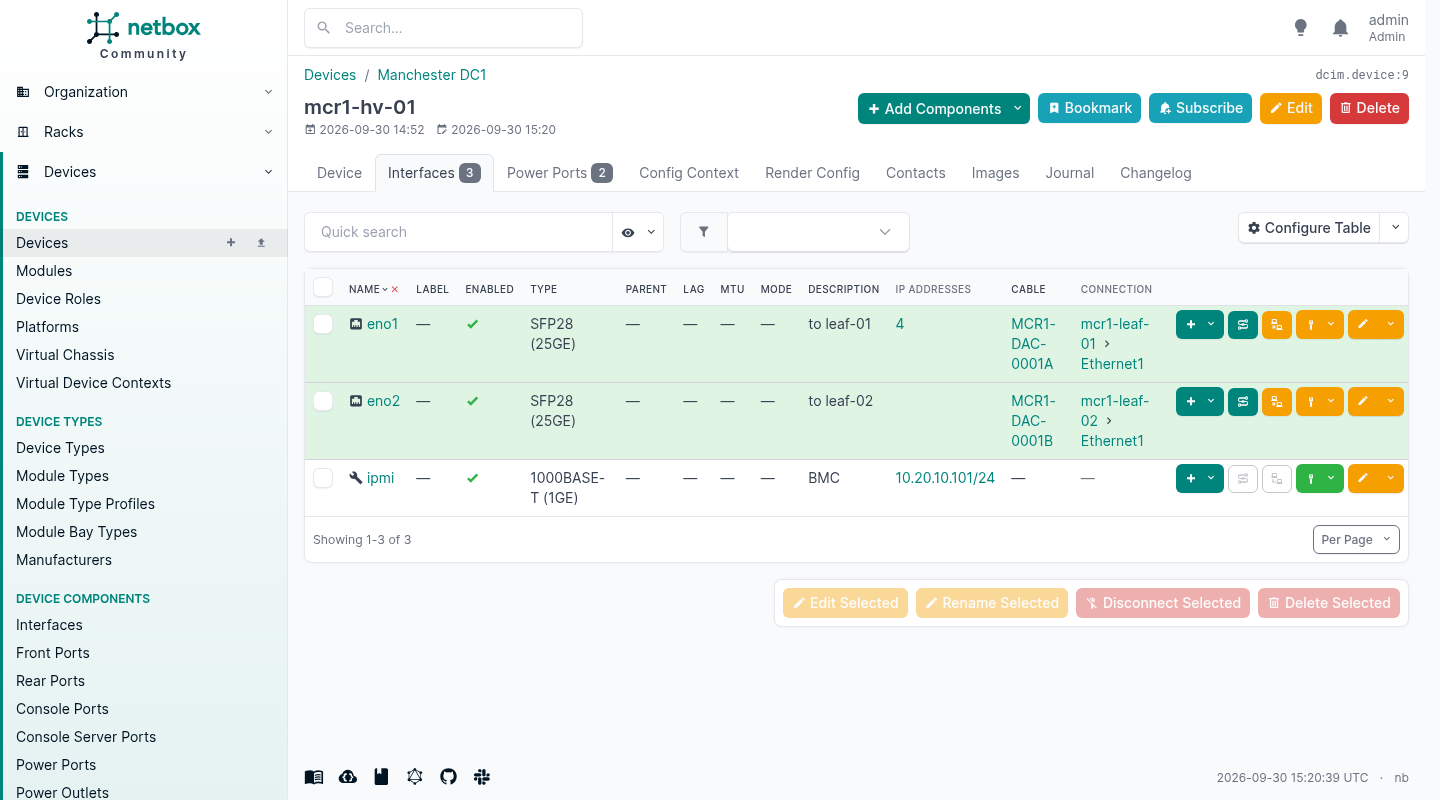The height and width of the screenshot is (800, 1440).
Task: Open the Manchester DC1 breadcrumb link
Action: (432, 75)
